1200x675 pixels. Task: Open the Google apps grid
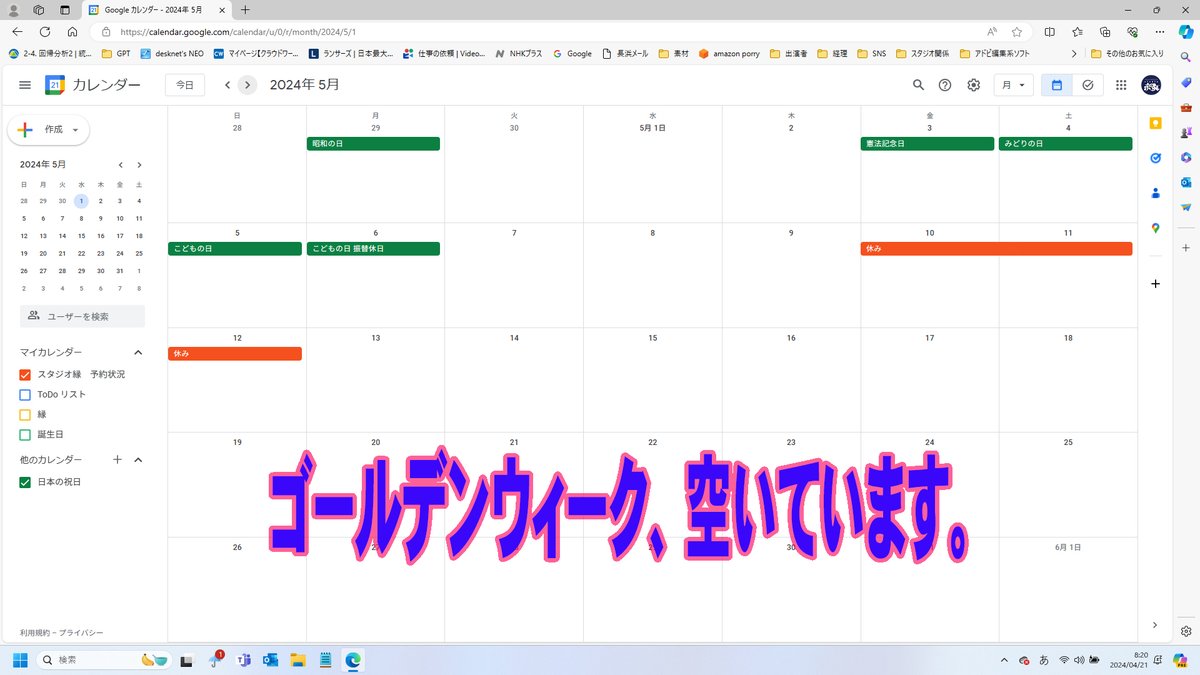(1121, 85)
